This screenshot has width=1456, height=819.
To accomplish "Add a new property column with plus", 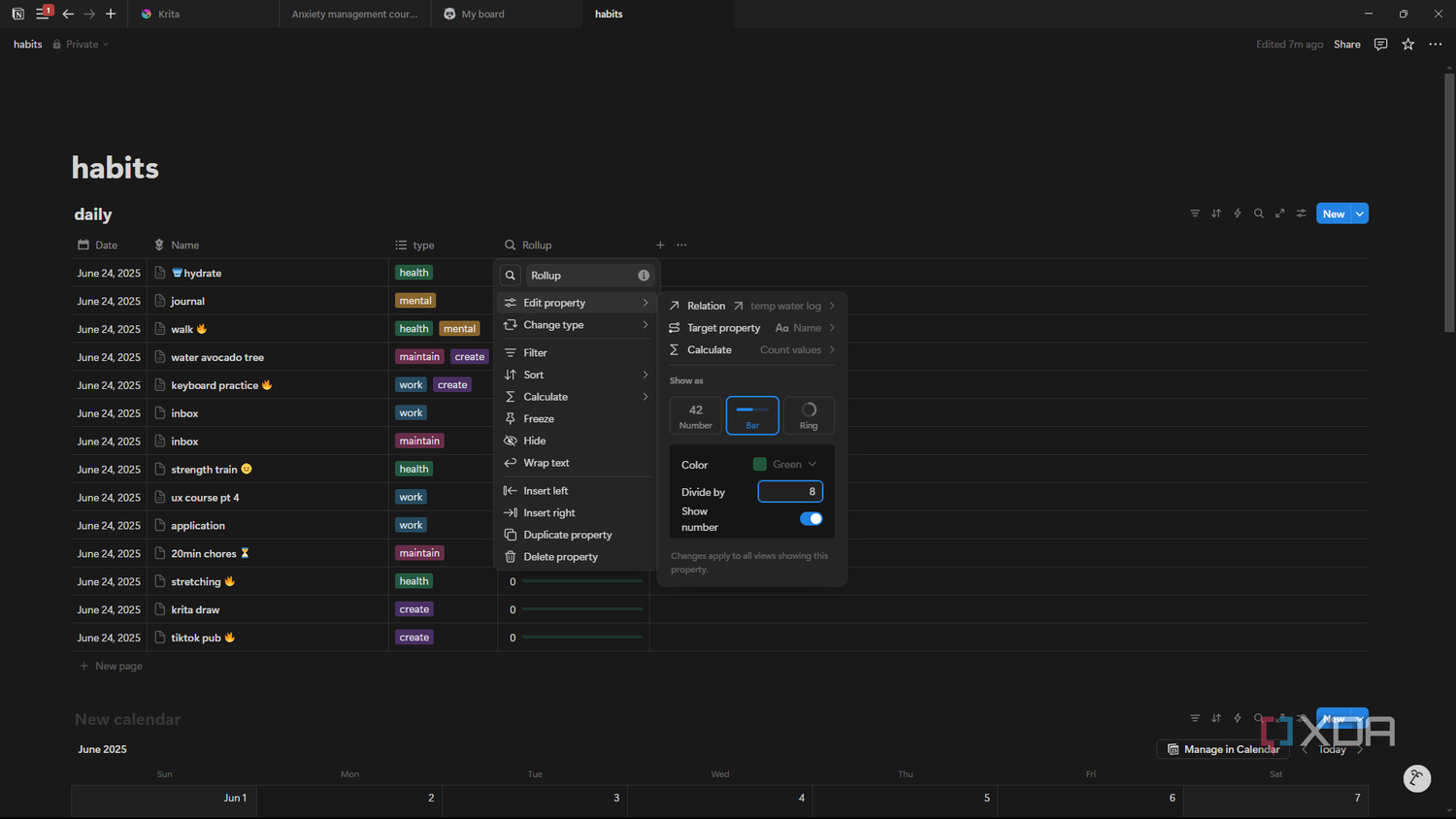I will pos(660,246).
